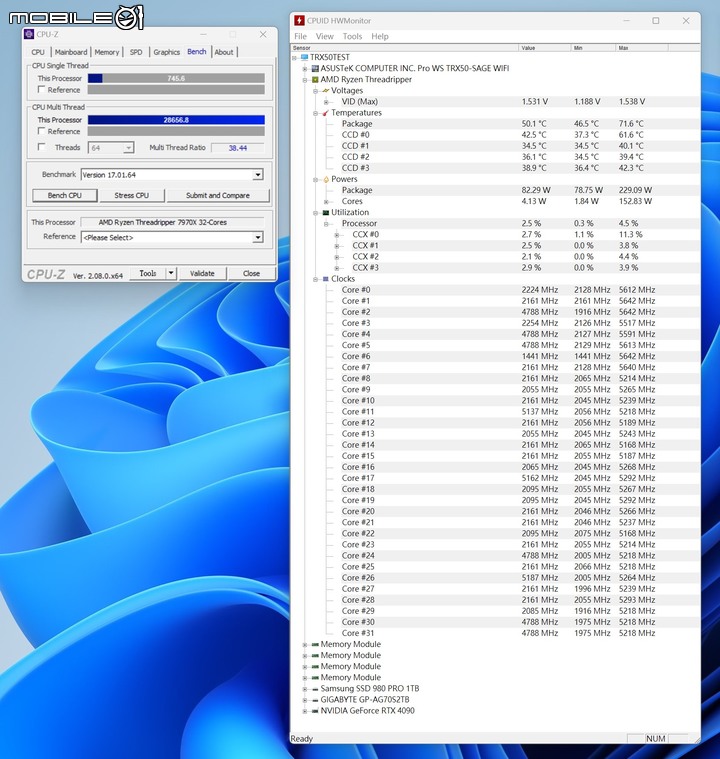
Task: Click the CPU-Z Tools button
Action: 148,273
